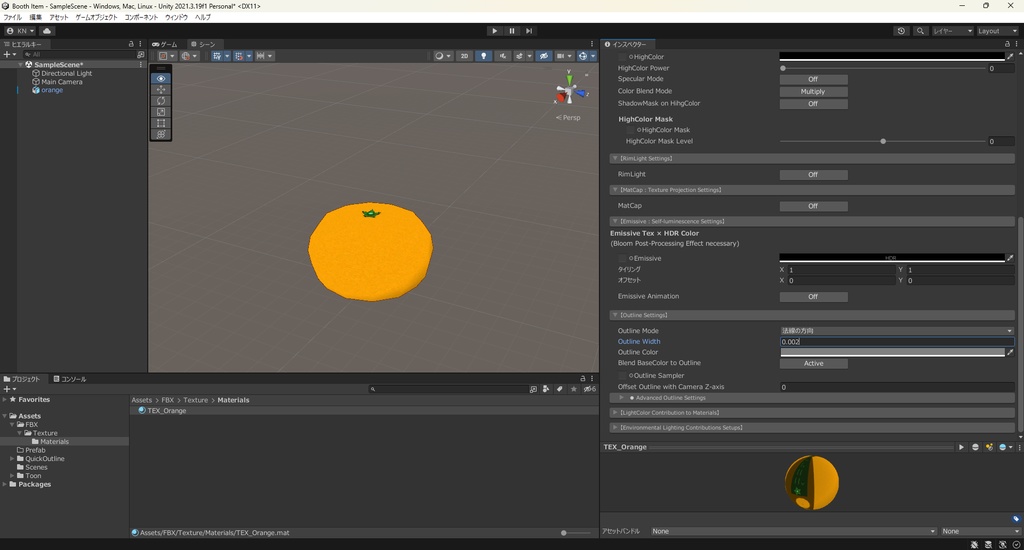Click the Outline Width input field
This screenshot has width=1024, height=550.
(x=897, y=342)
